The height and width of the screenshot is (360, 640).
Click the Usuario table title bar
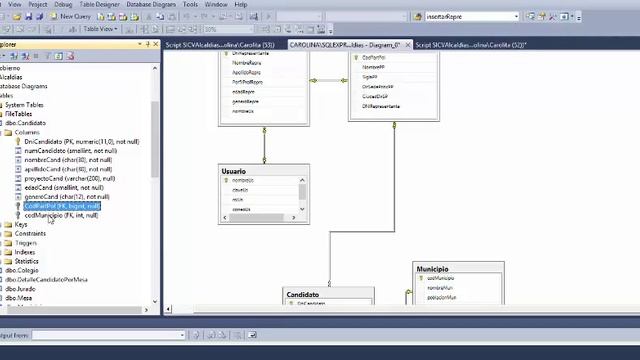click(x=264, y=171)
